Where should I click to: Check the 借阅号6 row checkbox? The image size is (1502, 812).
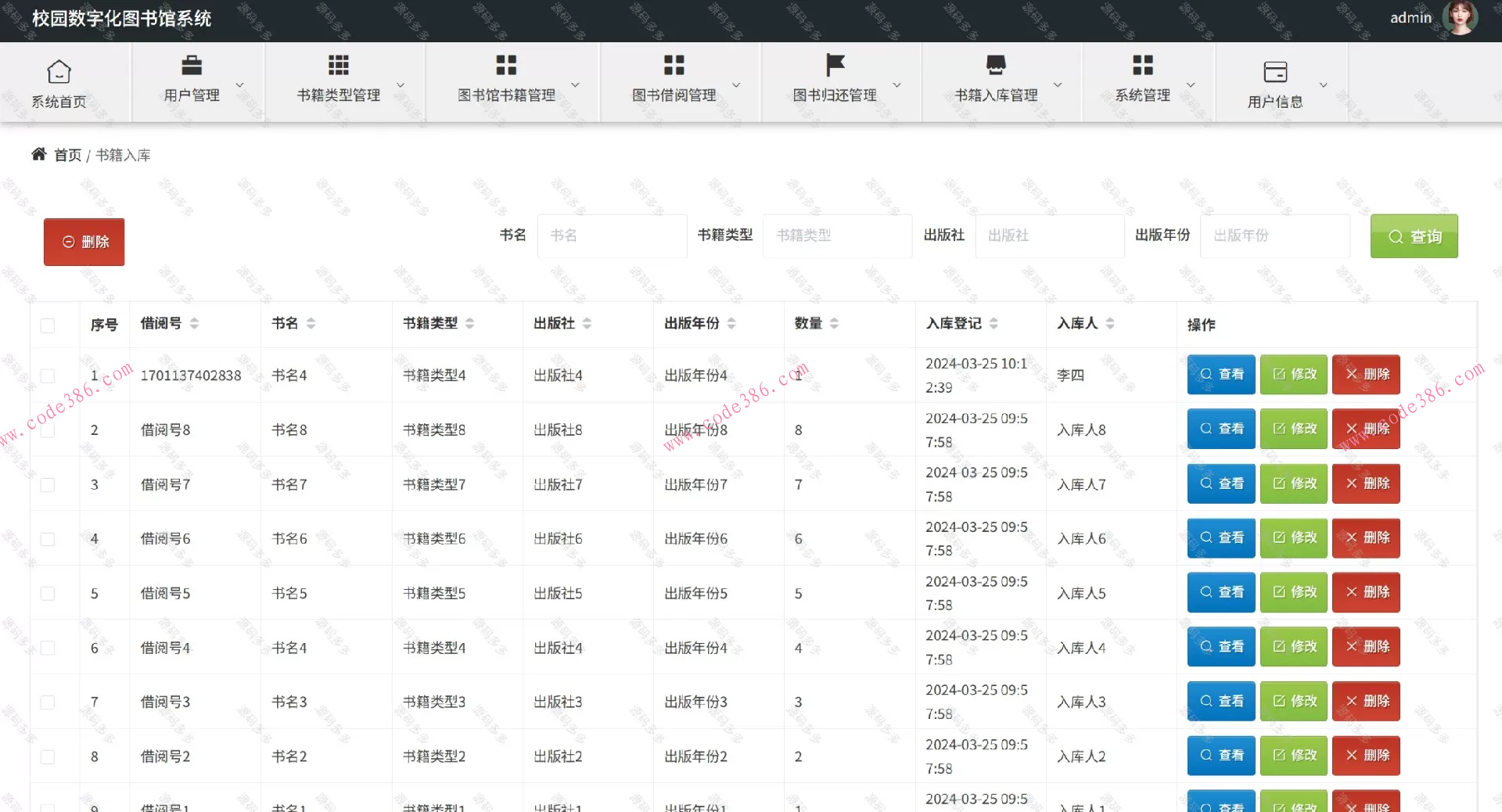tap(48, 539)
